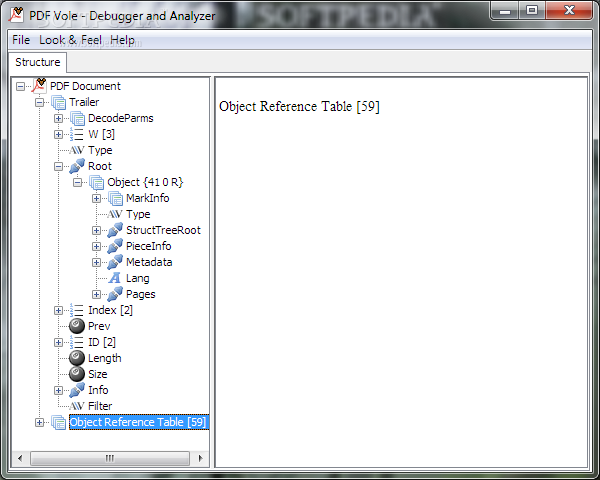Select the Metadata label in tree
Viewport: 600px width, 480px height.
coord(149,262)
